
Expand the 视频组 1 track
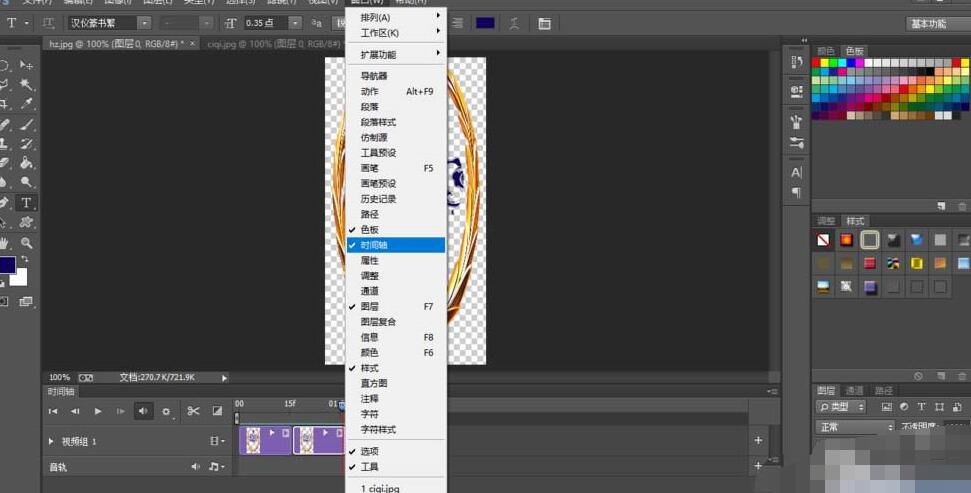click(51, 441)
